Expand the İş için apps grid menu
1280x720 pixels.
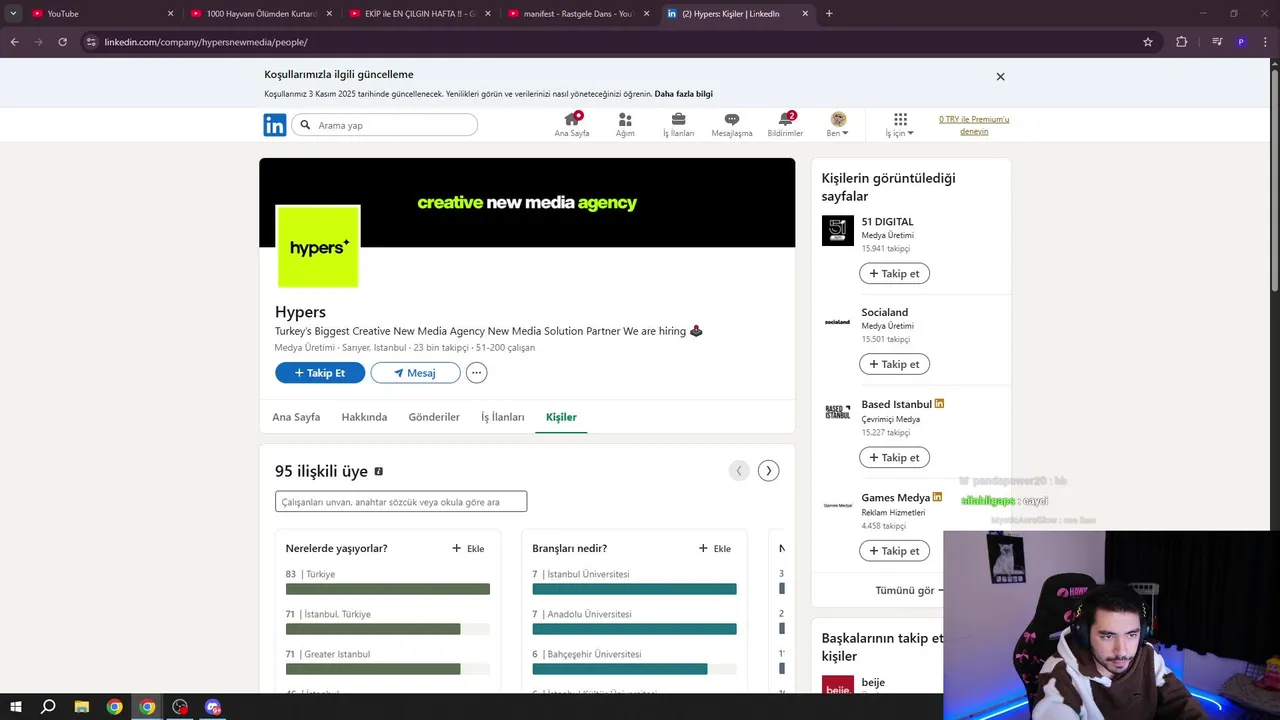pyautogui.click(x=900, y=125)
